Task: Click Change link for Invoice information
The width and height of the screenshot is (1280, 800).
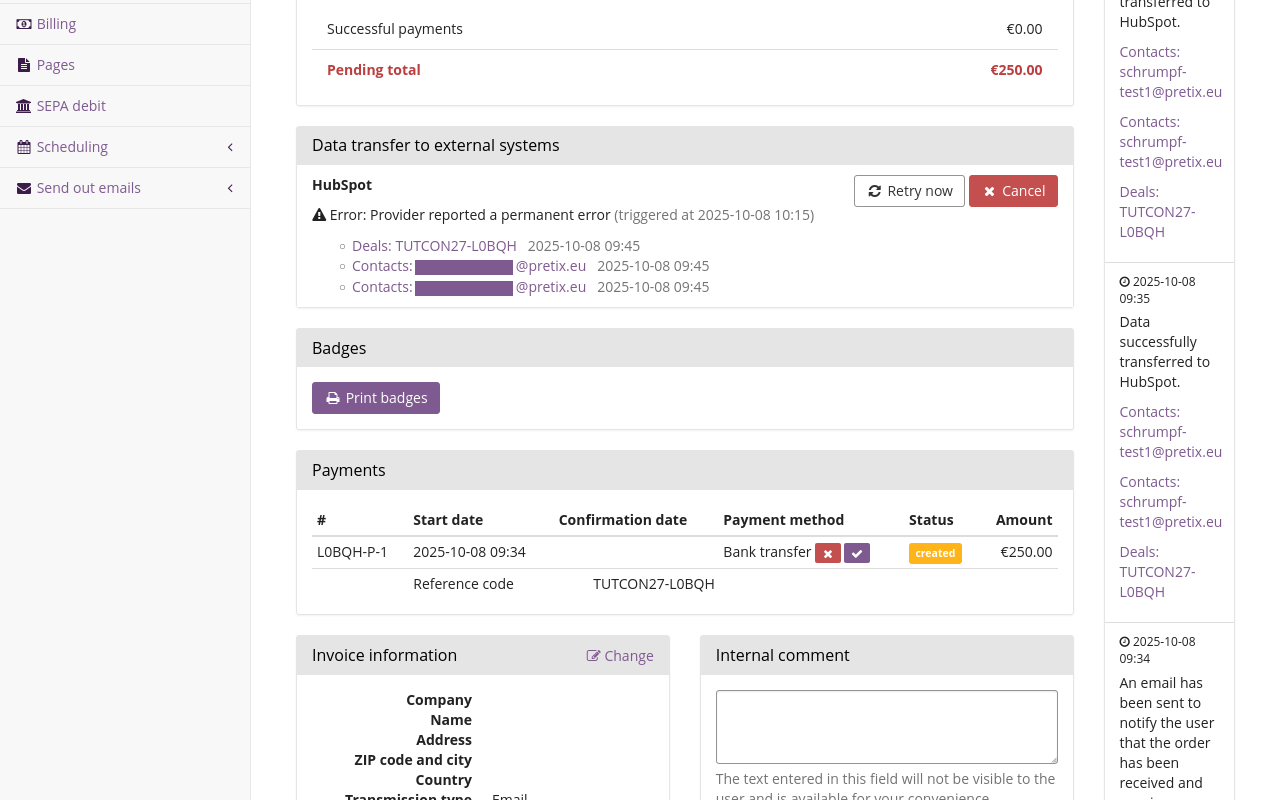Action: pyautogui.click(x=620, y=656)
